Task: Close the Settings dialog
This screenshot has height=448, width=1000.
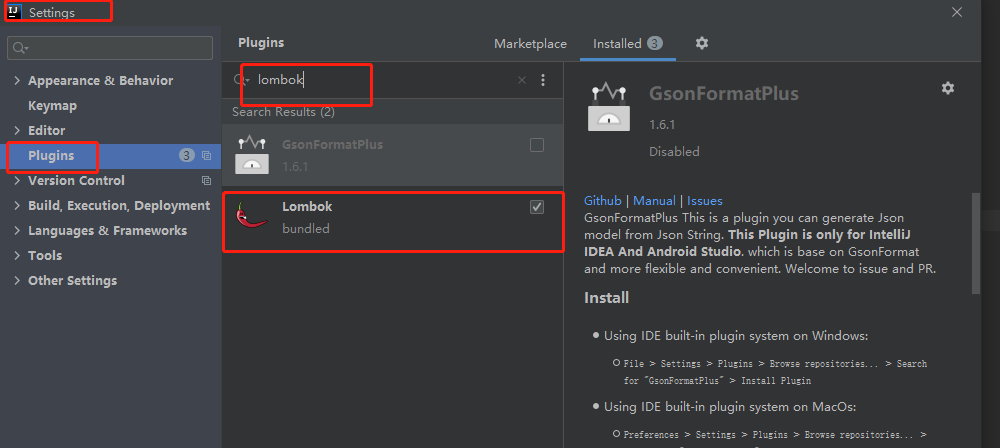Action: coord(957,11)
